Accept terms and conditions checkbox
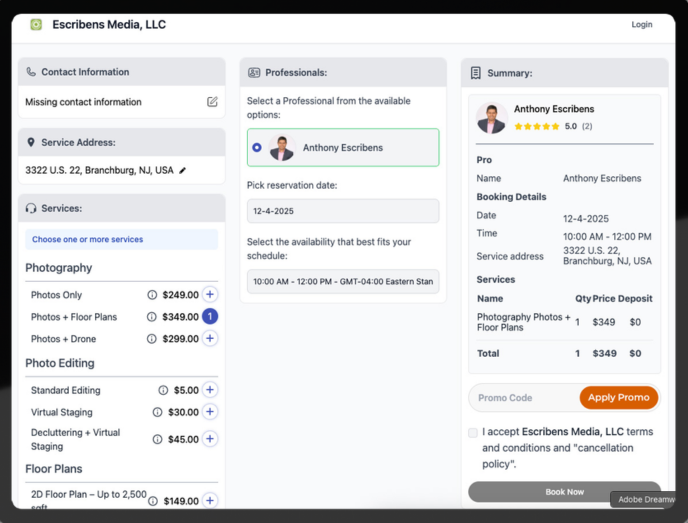 [x=473, y=433]
